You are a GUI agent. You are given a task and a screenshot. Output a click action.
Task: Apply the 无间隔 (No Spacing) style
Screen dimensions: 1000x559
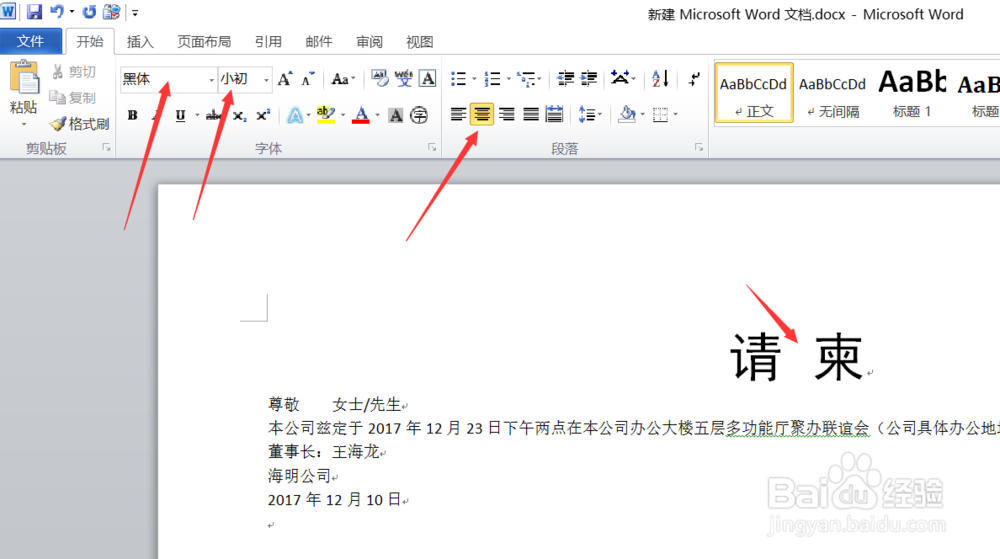(x=832, y=92)
